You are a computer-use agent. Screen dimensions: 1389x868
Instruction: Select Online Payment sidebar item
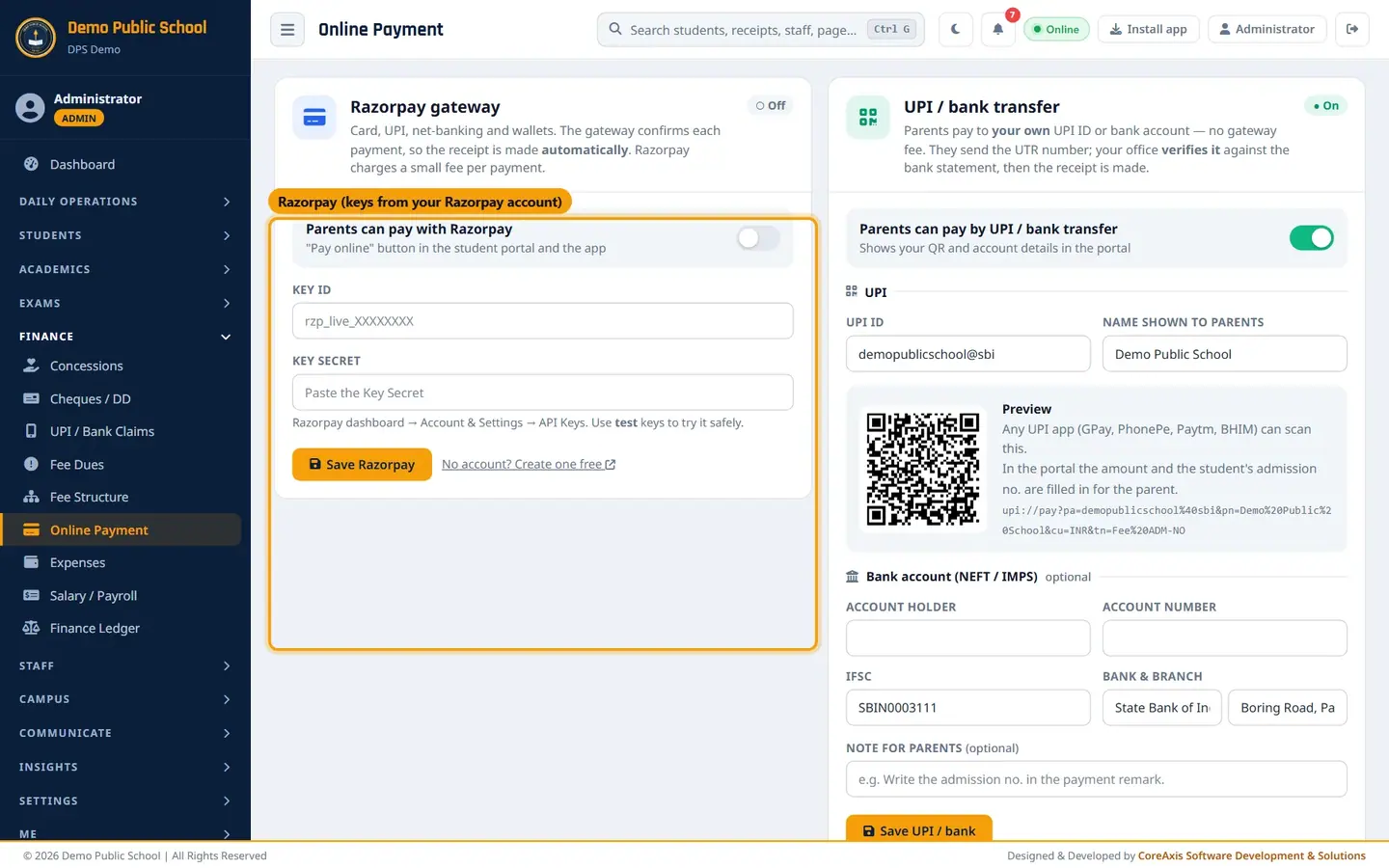tap(122, 529)
